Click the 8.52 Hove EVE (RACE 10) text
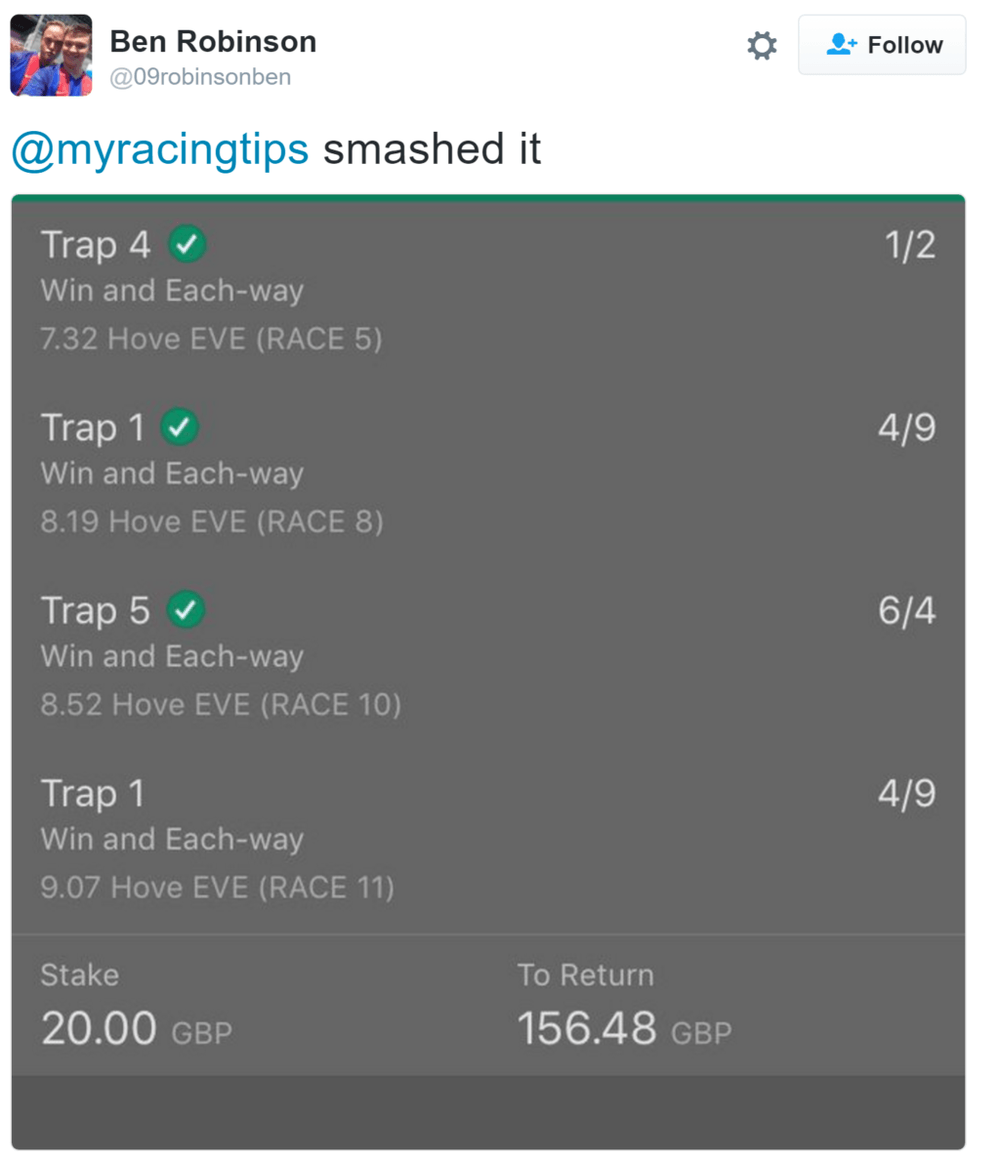Viewport: 1000px width, 1160px height. 221,705
